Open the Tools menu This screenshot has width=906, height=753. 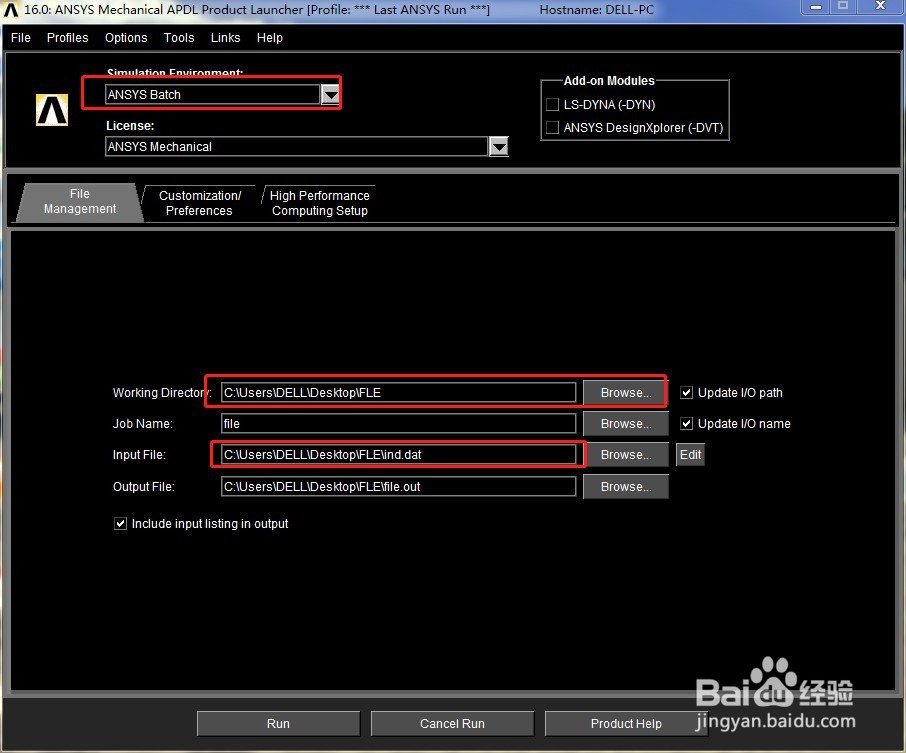pos(179,38)
